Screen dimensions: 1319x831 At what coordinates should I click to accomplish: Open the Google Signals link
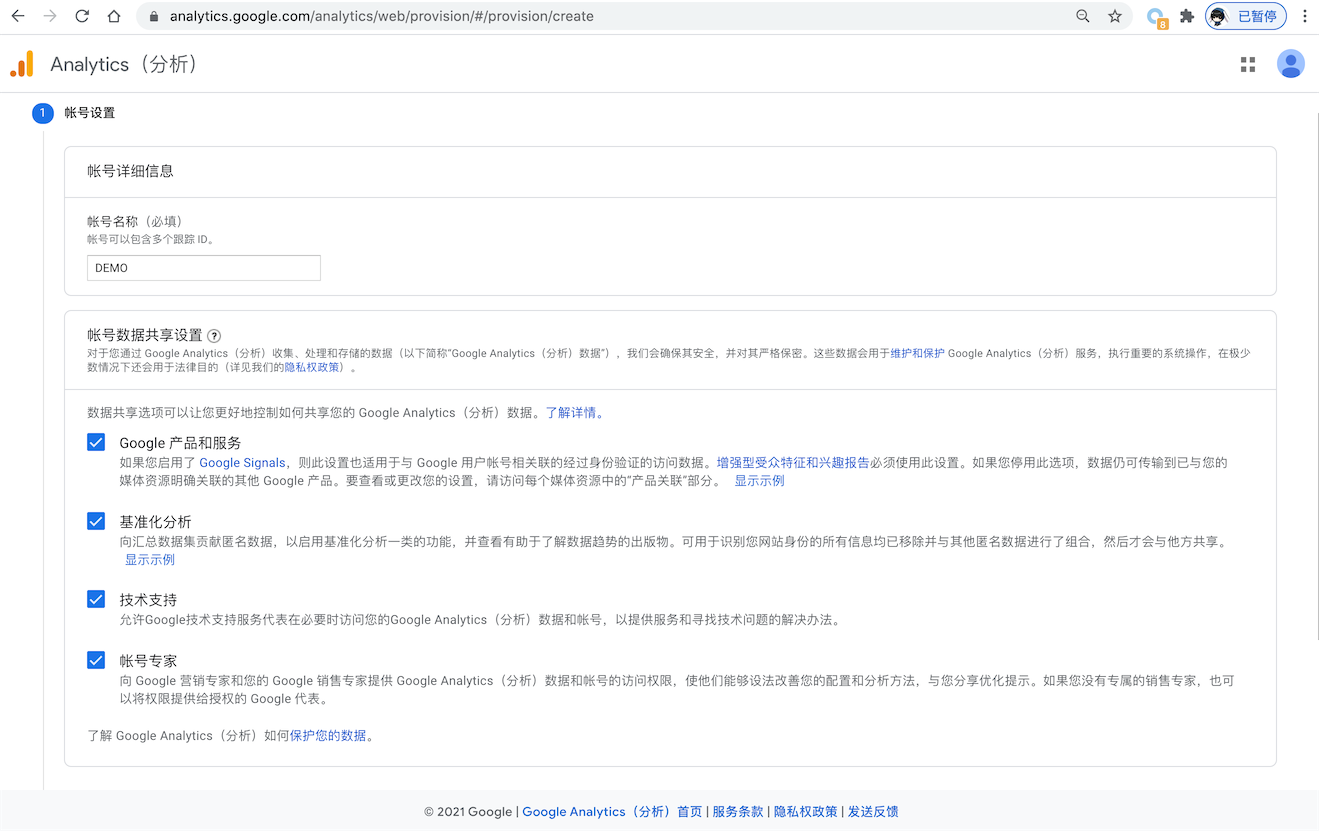tap(242, 463)
